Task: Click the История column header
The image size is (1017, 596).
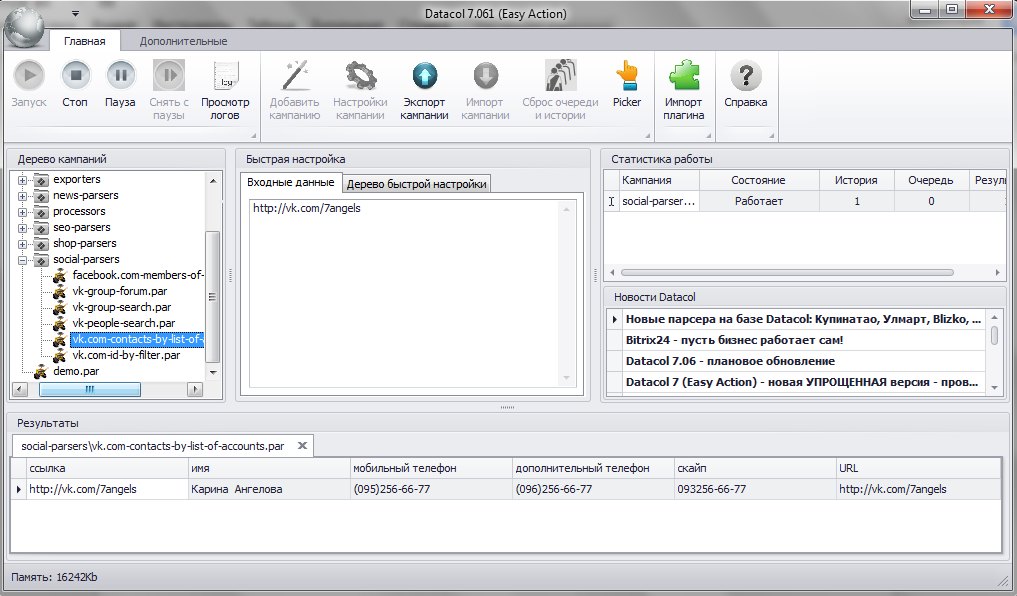Action: pyautogui.click(x=856, y=180)
